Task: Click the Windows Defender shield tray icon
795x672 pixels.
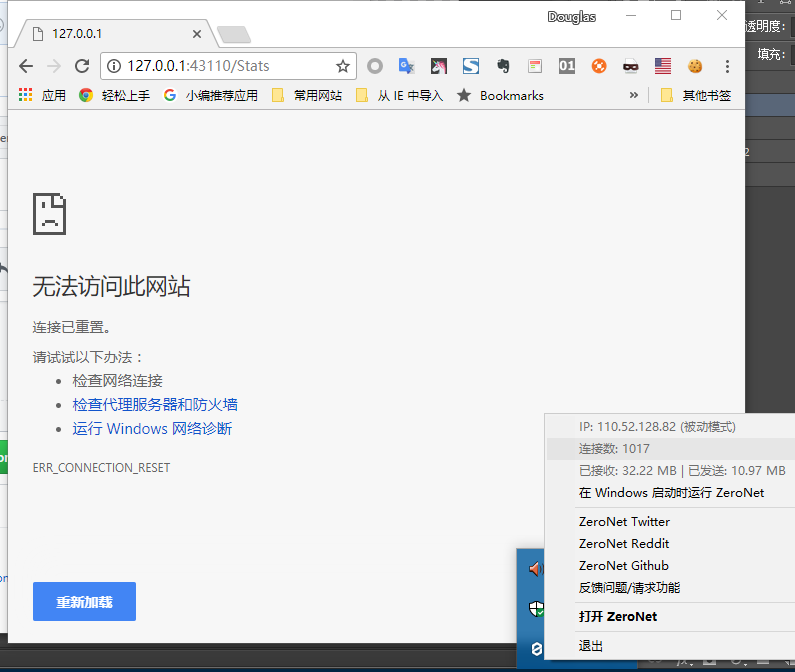Action: pyautogui.click(x=536, y=609)
